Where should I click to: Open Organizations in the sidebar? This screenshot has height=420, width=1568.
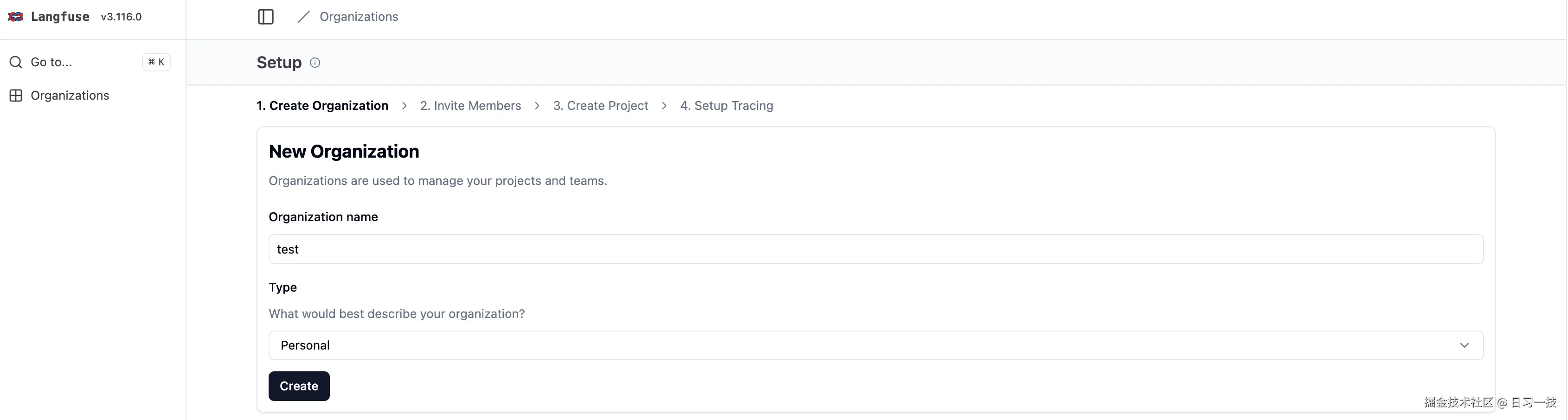pyautogui.click(x=70, y=95)
